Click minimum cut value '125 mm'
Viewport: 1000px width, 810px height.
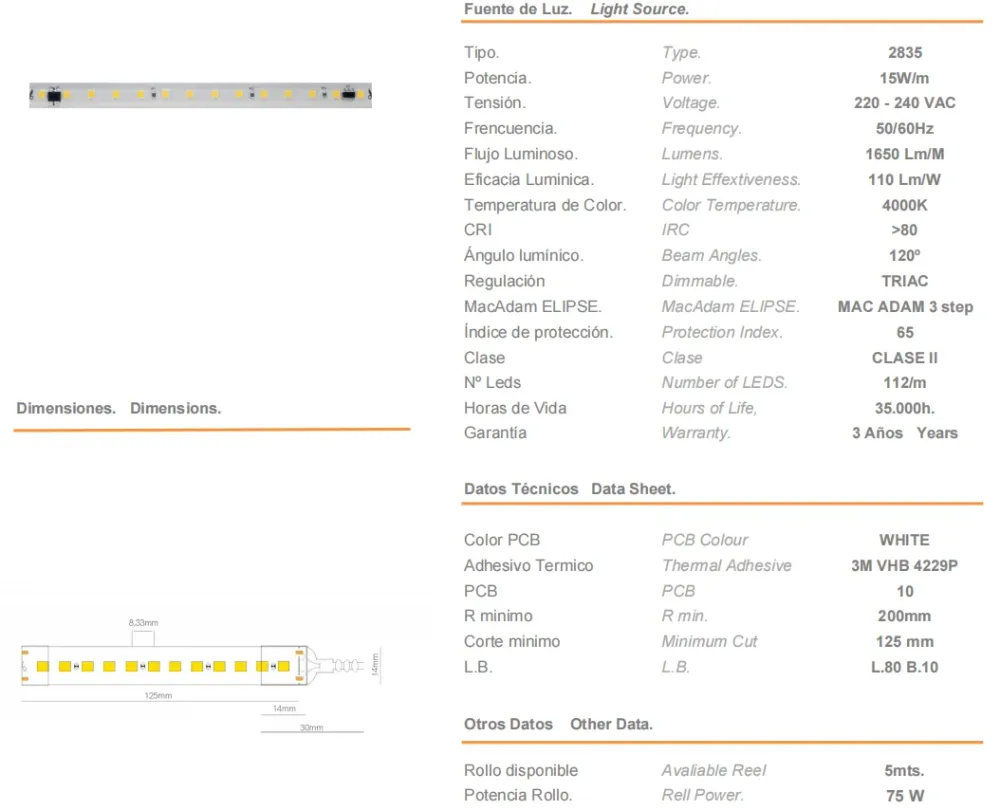click(904, 641)
